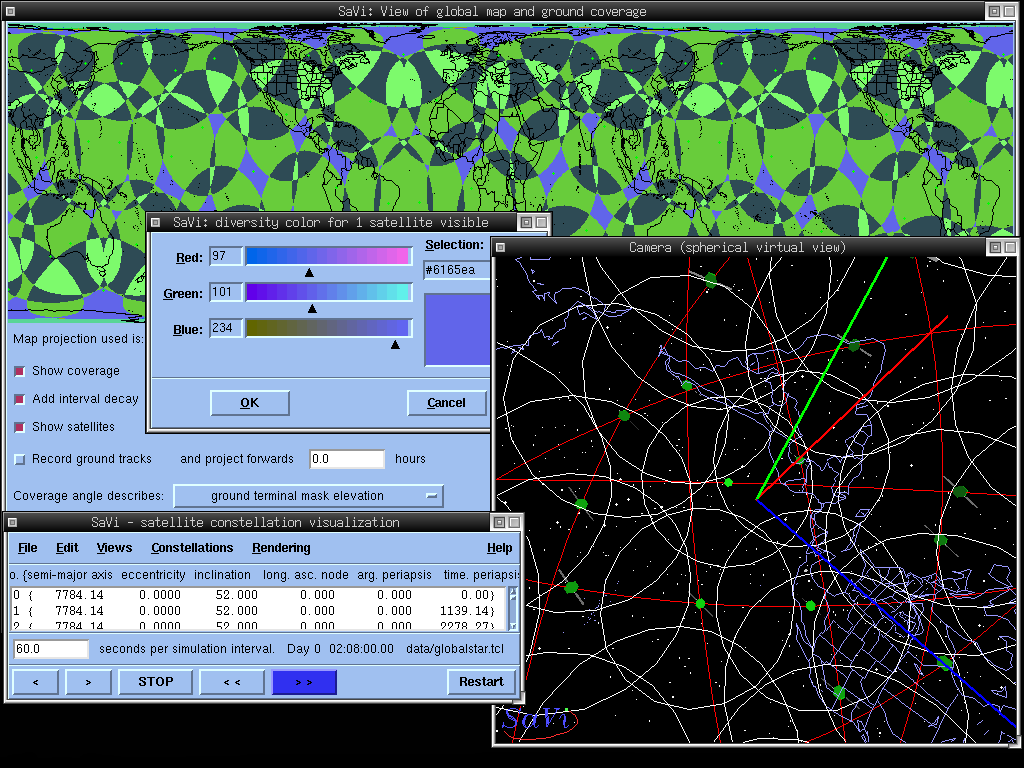Open the Rendering menu
Image resolution: width=1024 pixels, height=768 pixels.
point(281,548)
